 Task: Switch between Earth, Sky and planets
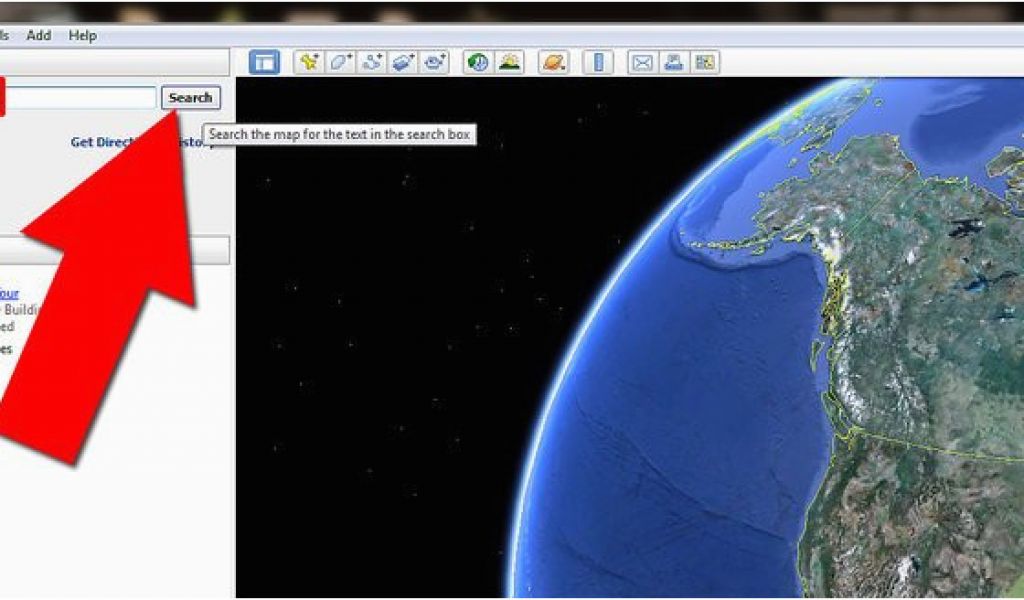point(554,63)
